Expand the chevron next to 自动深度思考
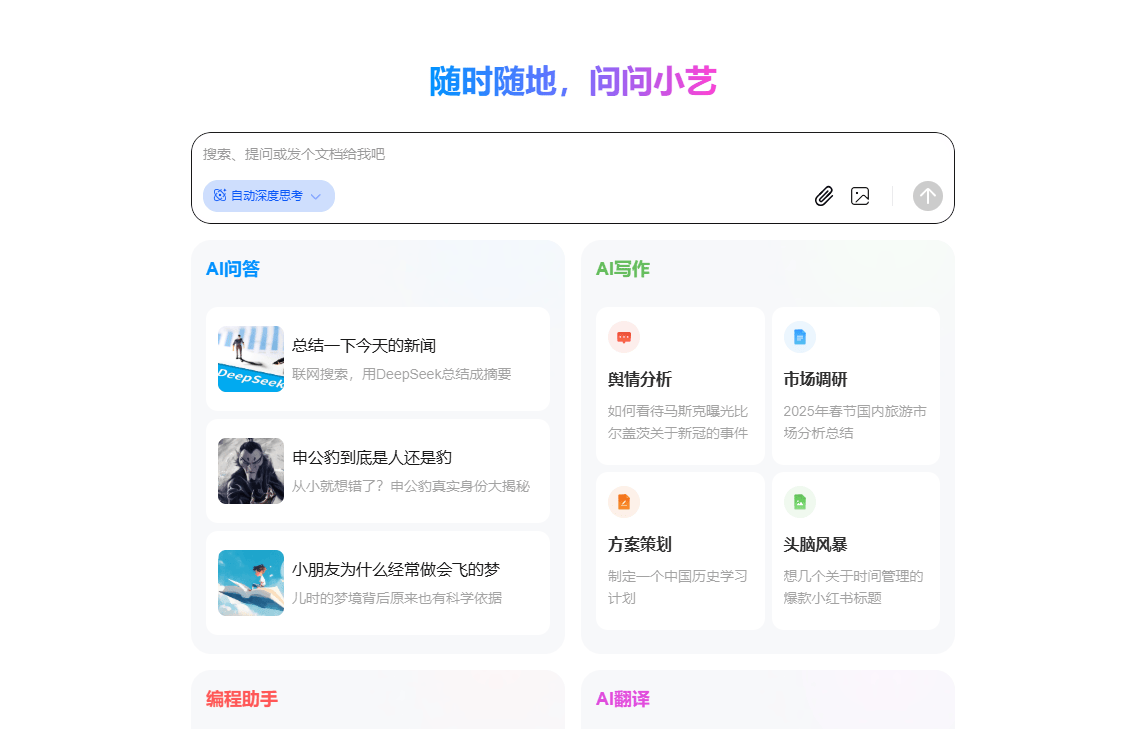 (x=316, y=197)
